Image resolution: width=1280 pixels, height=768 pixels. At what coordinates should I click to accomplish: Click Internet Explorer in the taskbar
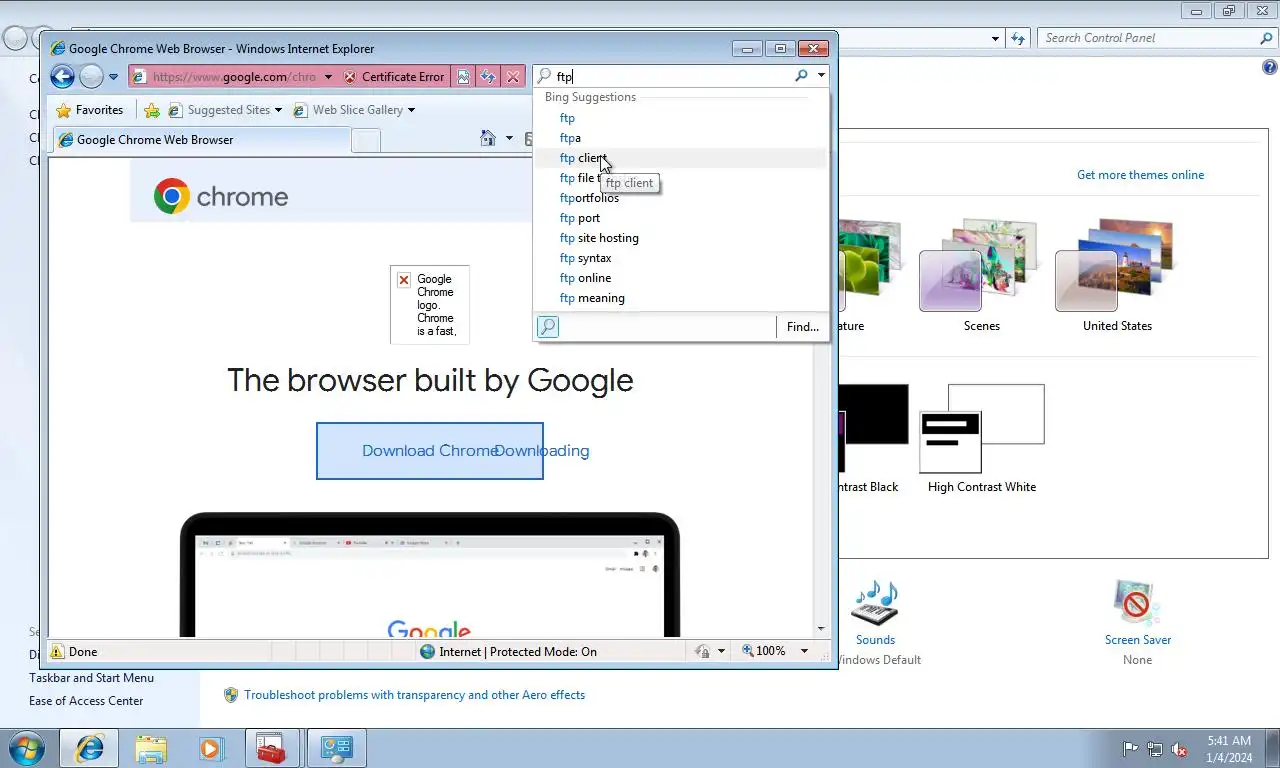89,748
